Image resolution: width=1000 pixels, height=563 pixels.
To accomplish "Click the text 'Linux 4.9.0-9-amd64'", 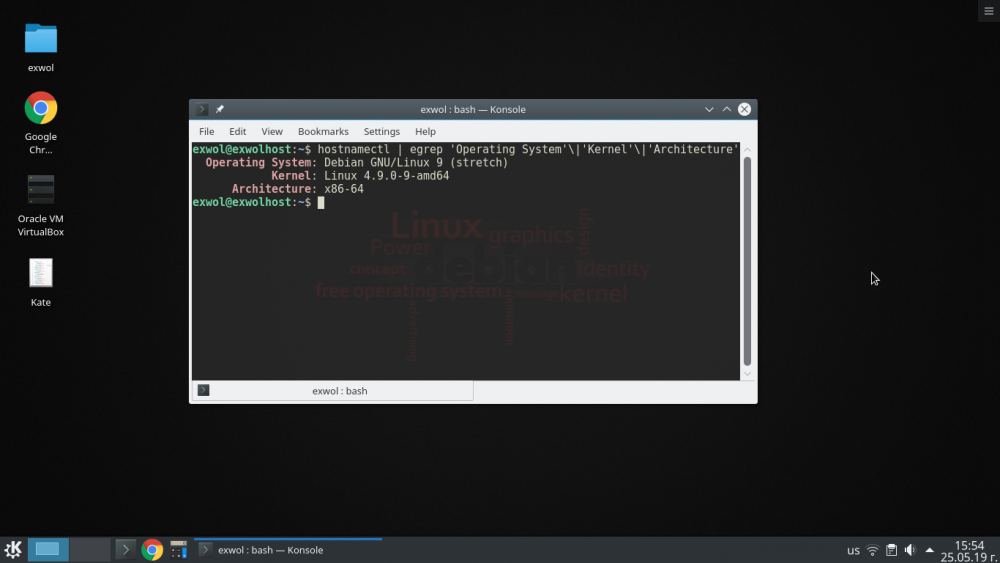I will click(386, 175).
